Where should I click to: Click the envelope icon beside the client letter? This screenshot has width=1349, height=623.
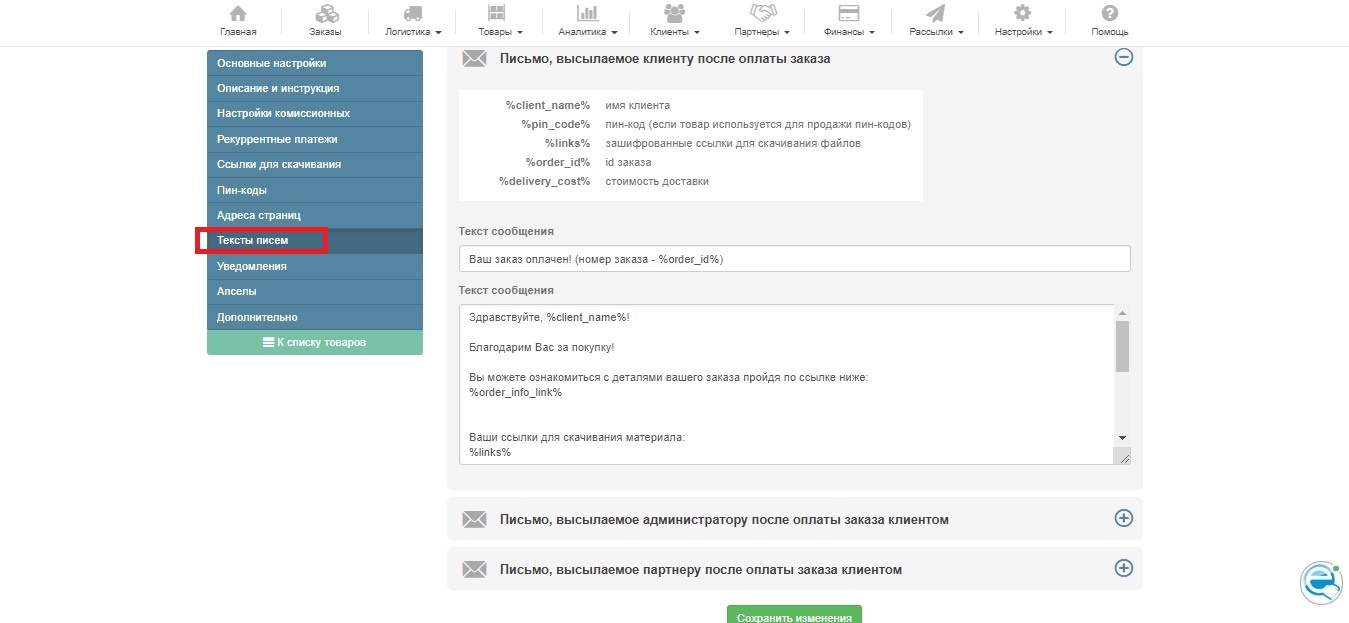pos(474,58)
